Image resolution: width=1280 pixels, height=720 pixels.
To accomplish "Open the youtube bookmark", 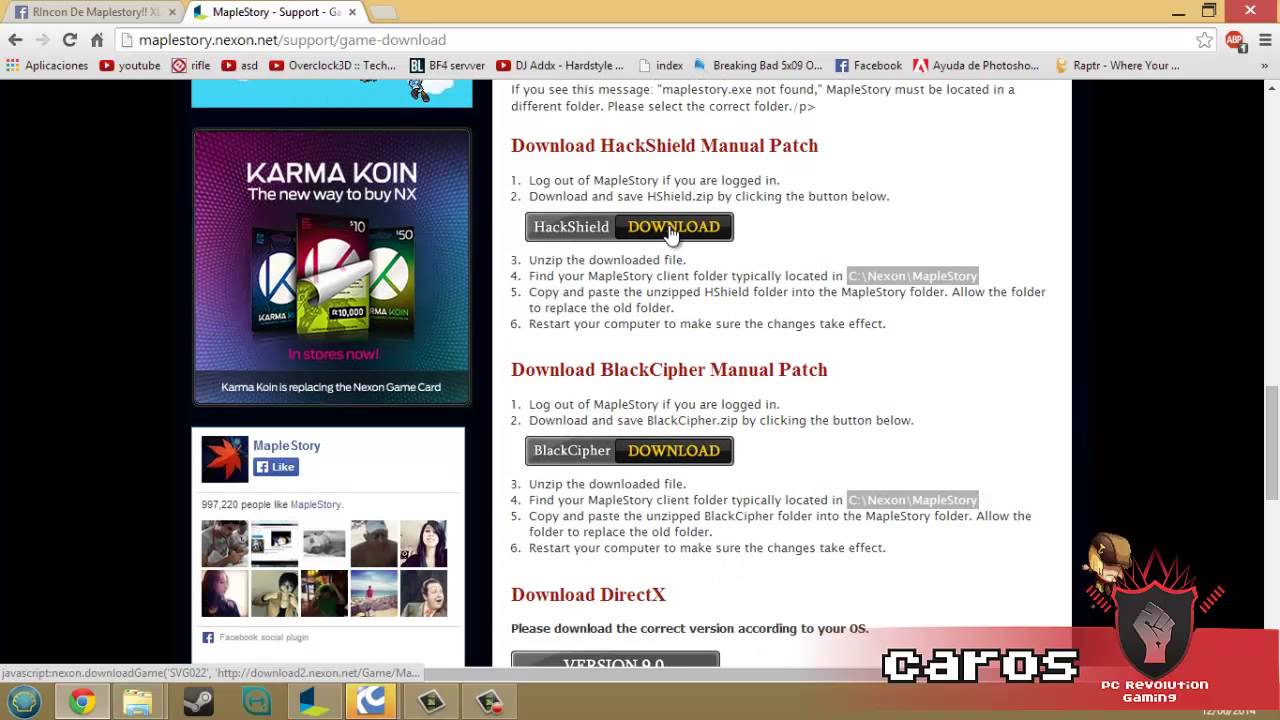I will [x=129, y=65].
